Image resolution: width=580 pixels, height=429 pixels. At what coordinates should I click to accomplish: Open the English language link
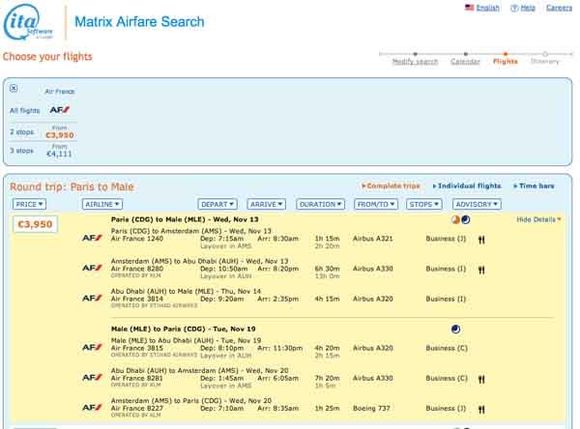(488, 8)
